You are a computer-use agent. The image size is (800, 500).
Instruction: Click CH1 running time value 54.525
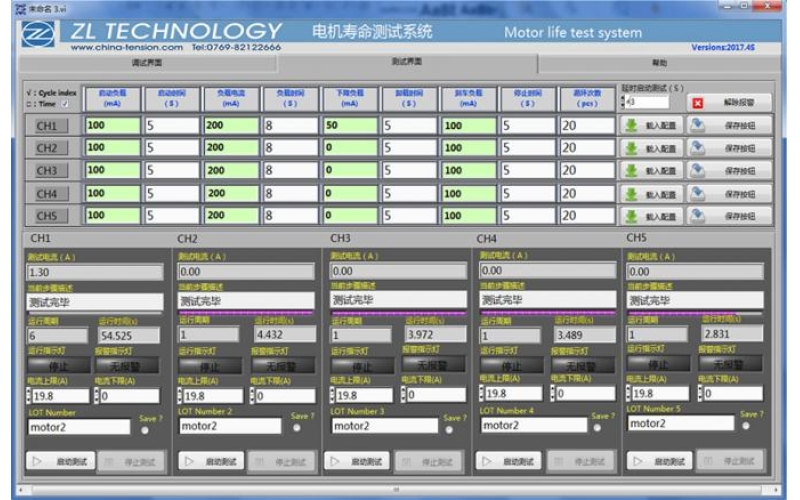point(129,336)
